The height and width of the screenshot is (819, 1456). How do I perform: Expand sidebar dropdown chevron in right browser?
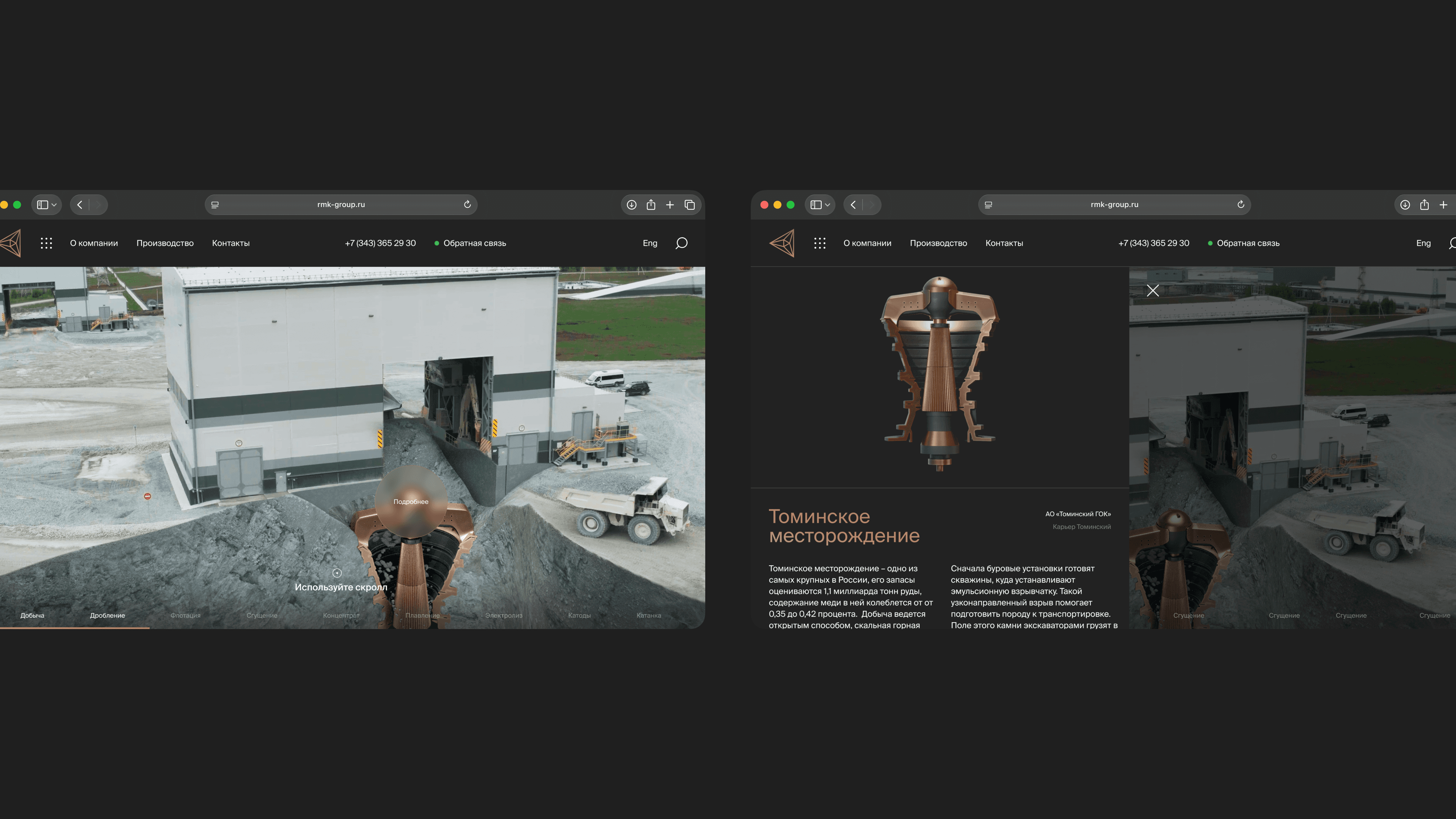(827, 205)
